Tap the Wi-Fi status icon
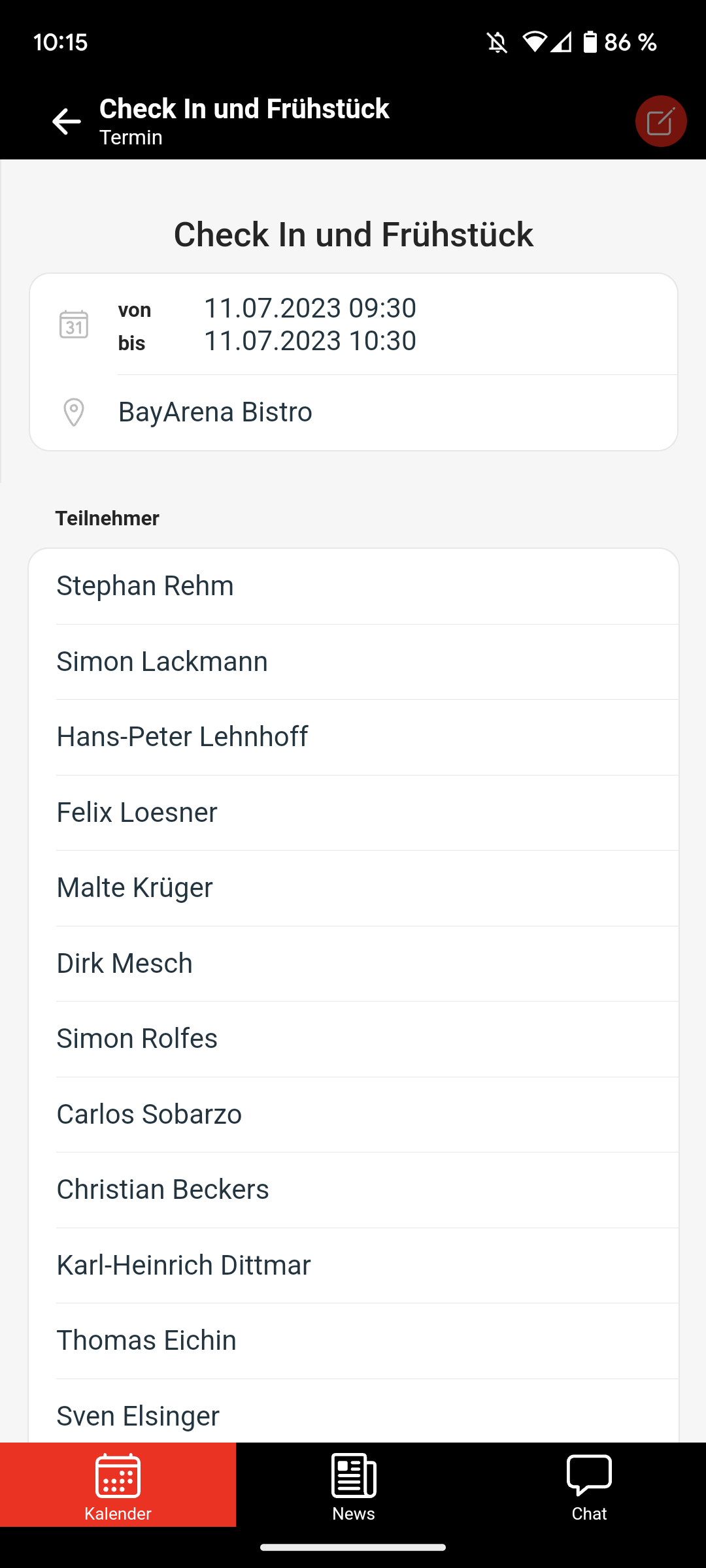The height and width of the screenshot is (1568, 706). pos(534,42)
